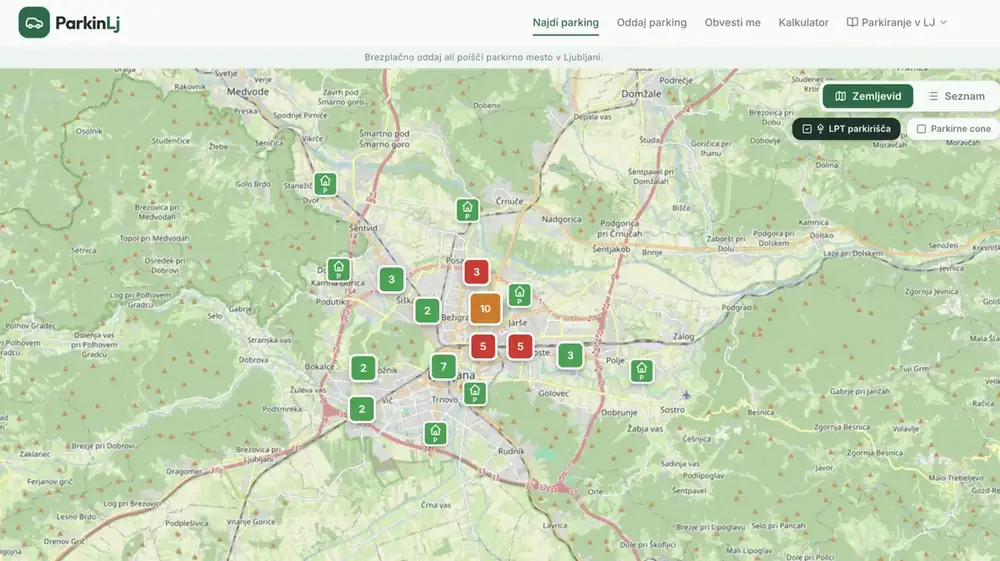Image resolution: width=1000 pixels, height=561 pixels.
Task: Expand green 2 cluster beside Bežigrad
Action: [427, 311]
